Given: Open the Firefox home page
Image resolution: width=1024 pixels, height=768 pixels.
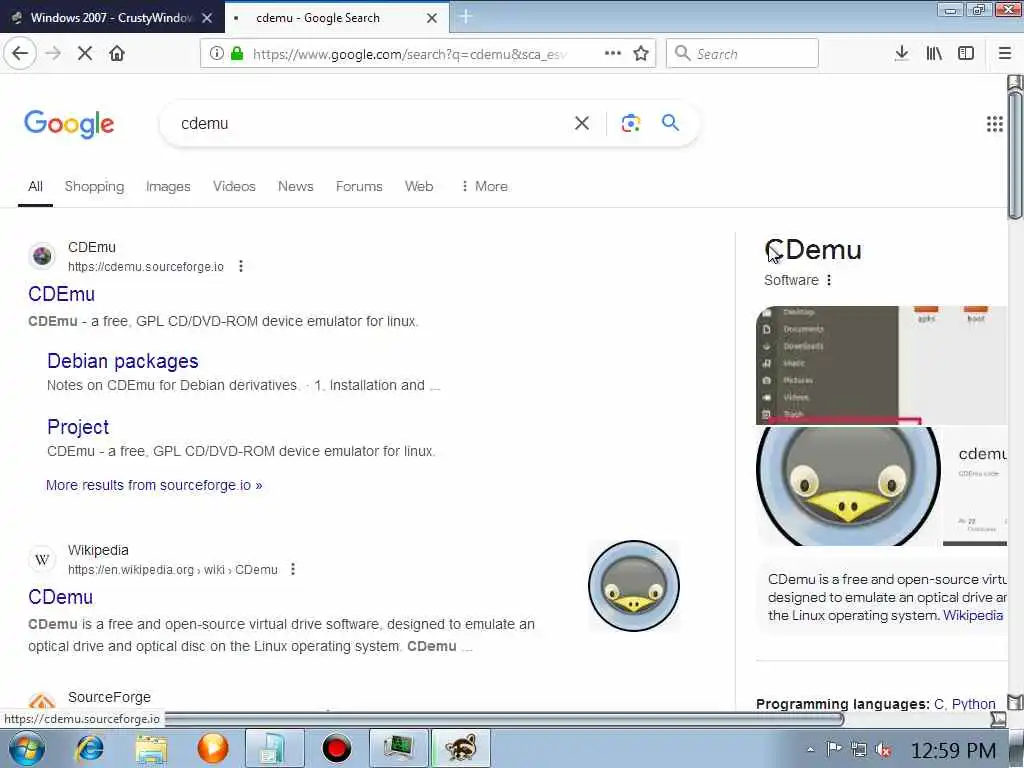Looking at the screenshot, I should click(117, 54).
